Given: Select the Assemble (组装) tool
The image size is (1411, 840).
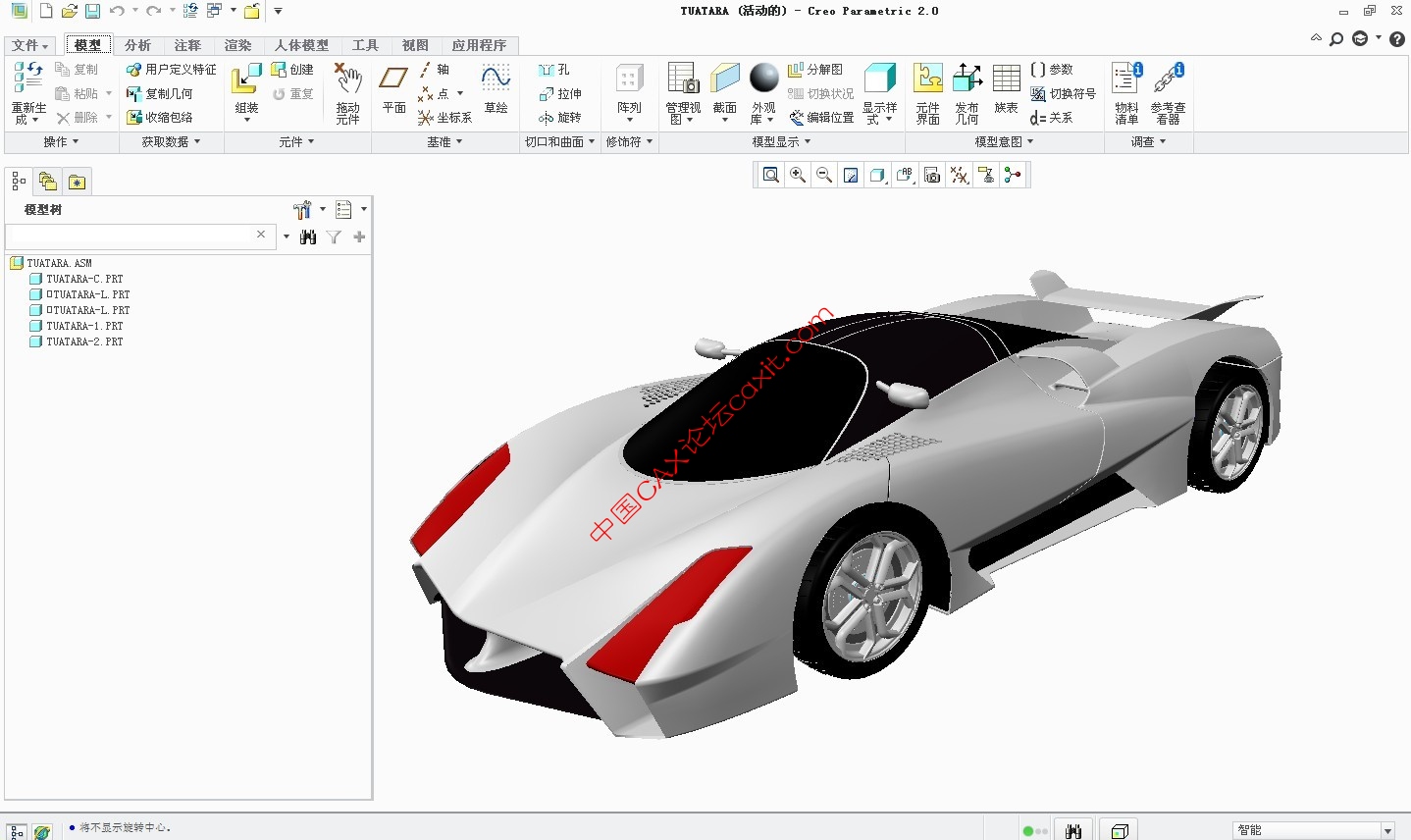Looking at the screenshot, I should pyautogui.click(x=246, y=92).
